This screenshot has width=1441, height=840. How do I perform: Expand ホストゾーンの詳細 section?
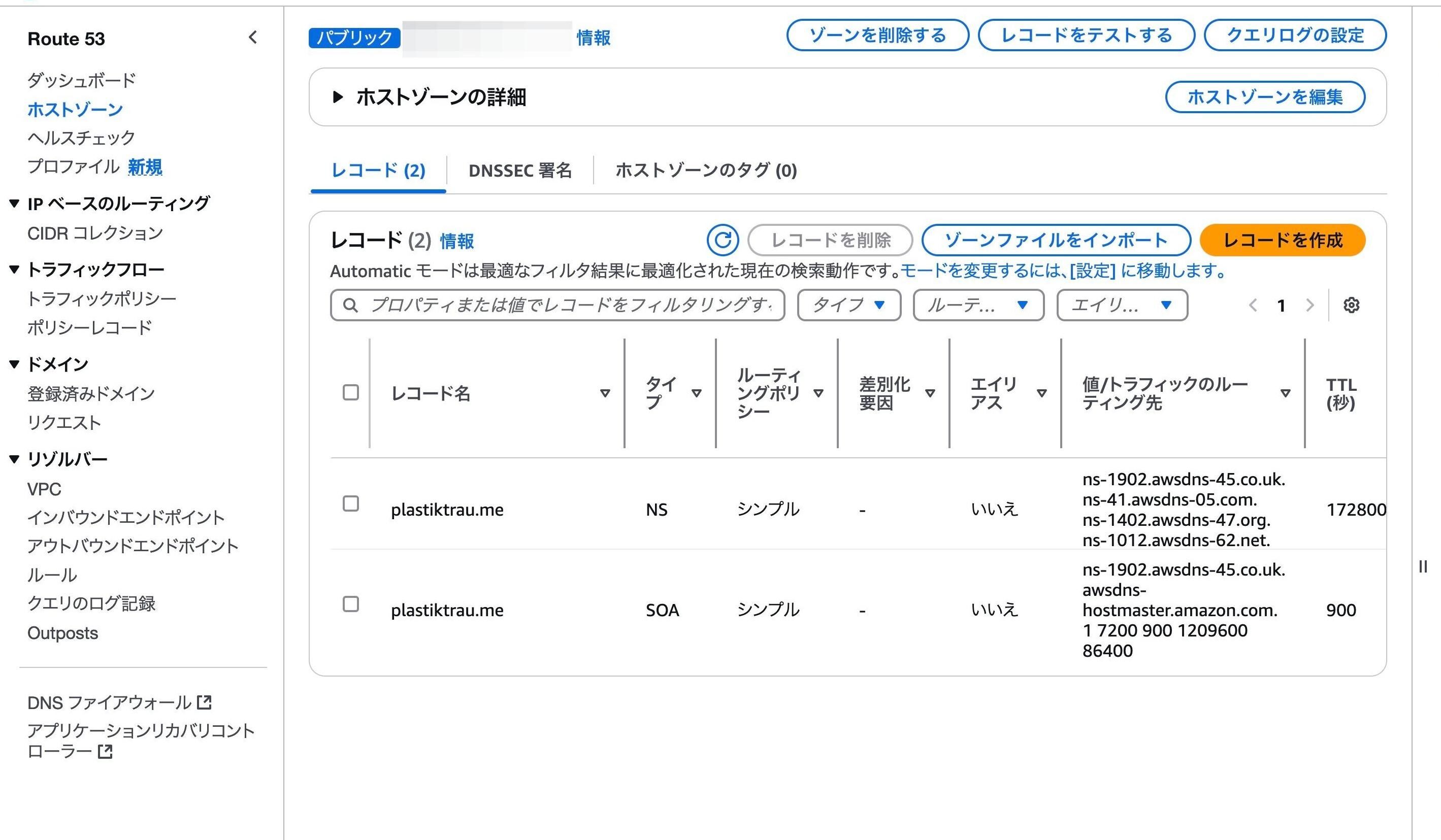(x=338, y=97)
